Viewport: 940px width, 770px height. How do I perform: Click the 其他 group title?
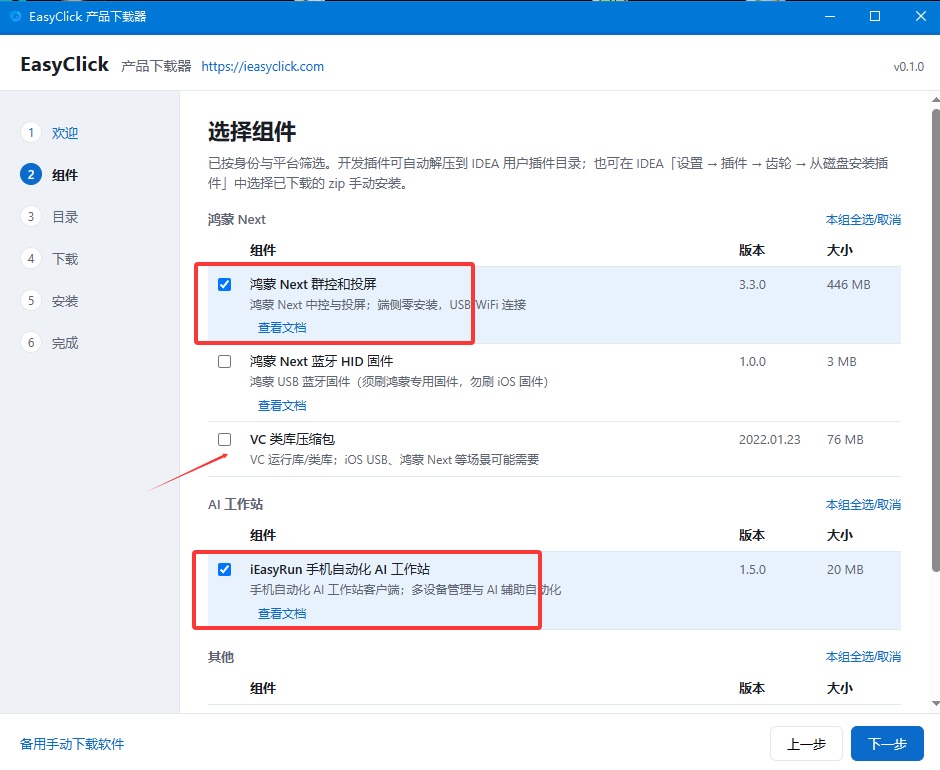[x=221, y=657]
